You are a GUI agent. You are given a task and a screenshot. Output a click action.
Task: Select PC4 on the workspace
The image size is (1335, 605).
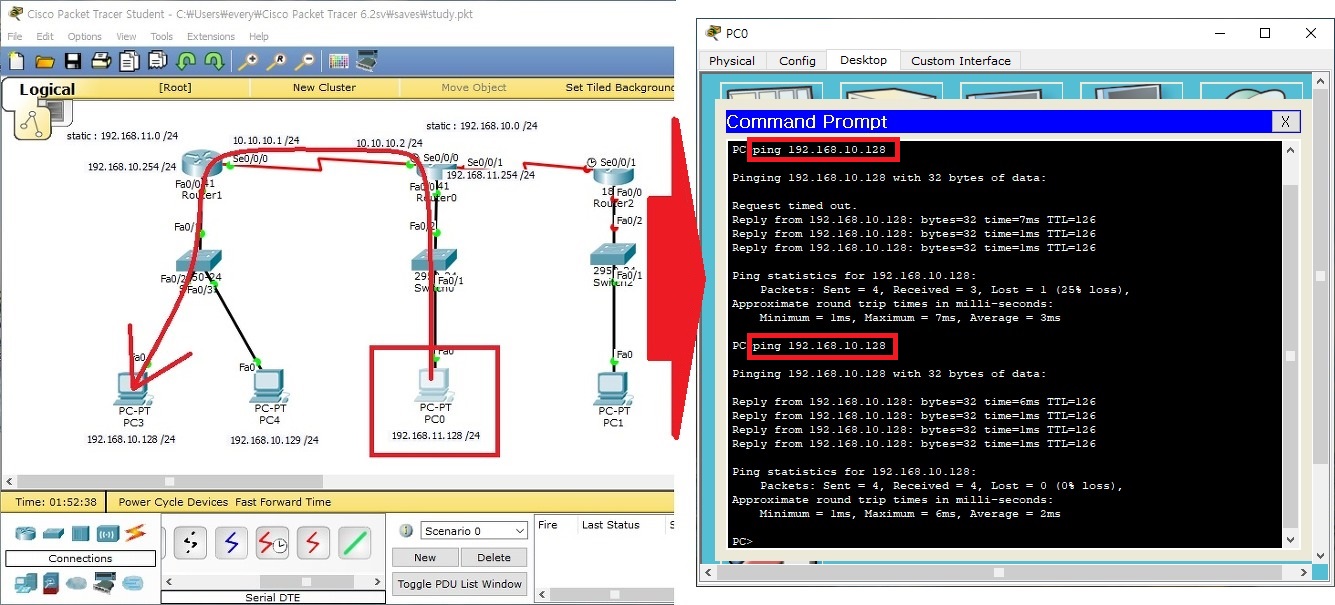coord(268,388)
